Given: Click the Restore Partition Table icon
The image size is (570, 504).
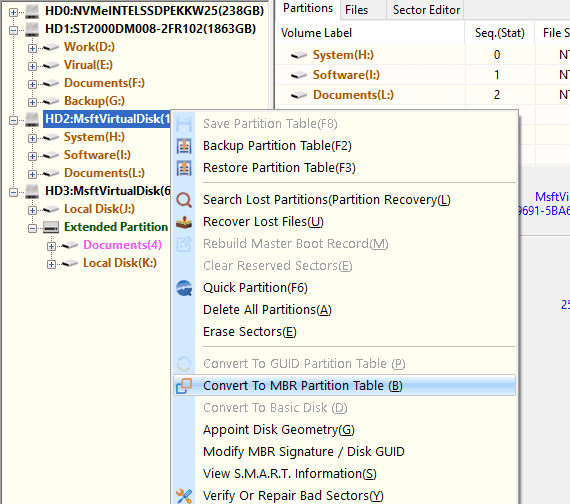Looking at the screenshot, I should tap(184, 168).
